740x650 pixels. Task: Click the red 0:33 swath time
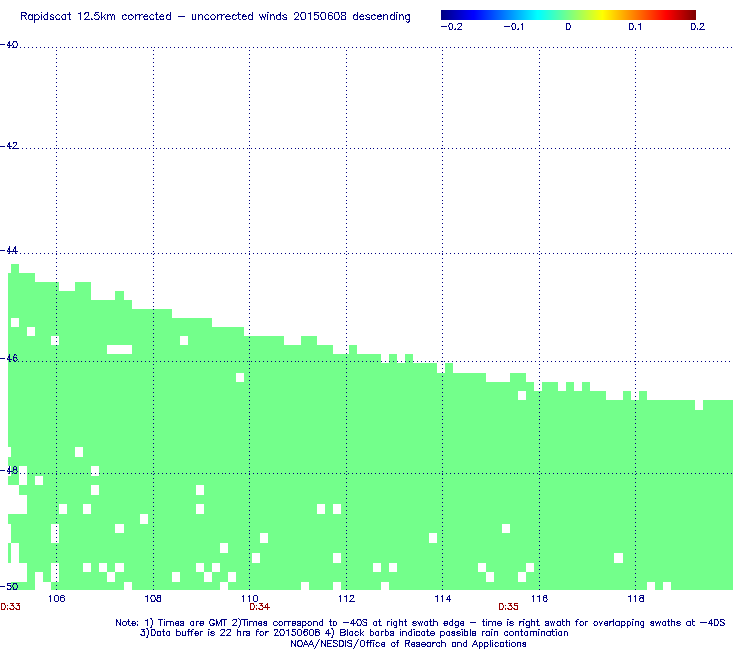[x=10, y=607]
